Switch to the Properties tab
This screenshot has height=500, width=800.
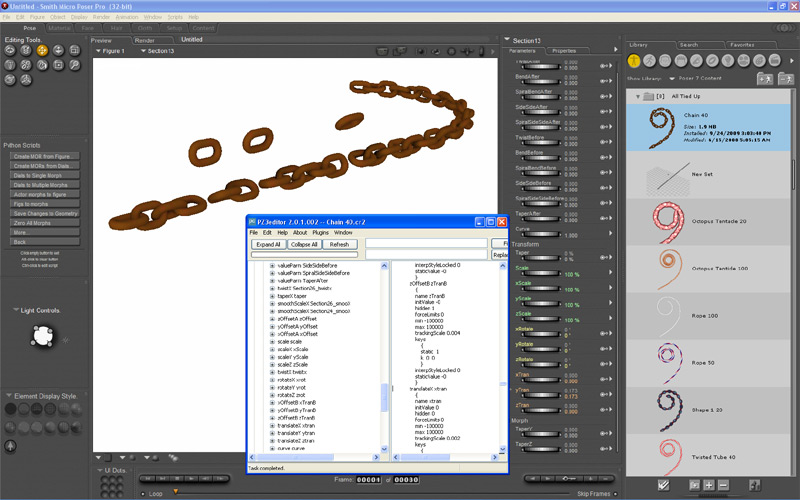pyautogui.click(x=563, y=50)
